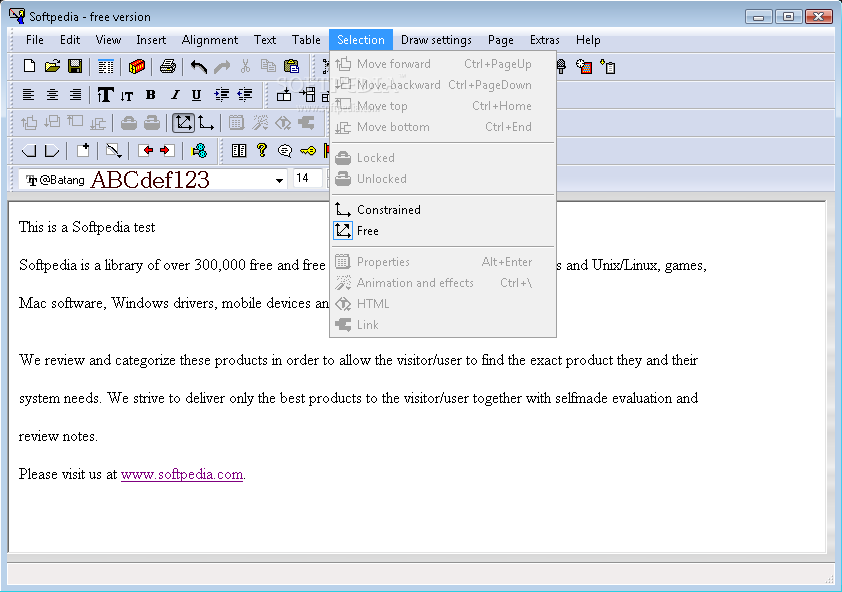Click the Link toolbar icon
The height and width of the screenshot is (592, 842).
point(306,123)
